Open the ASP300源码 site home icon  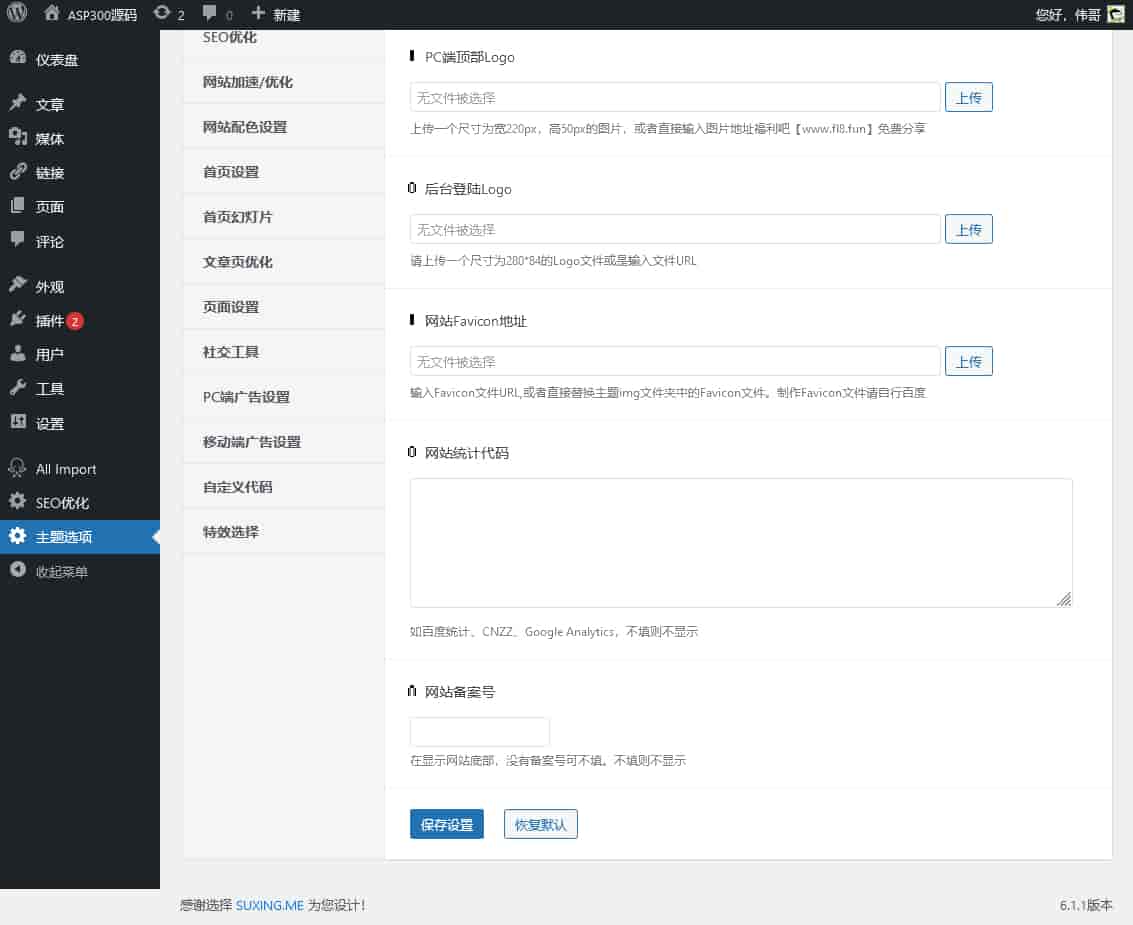[51, 13]
